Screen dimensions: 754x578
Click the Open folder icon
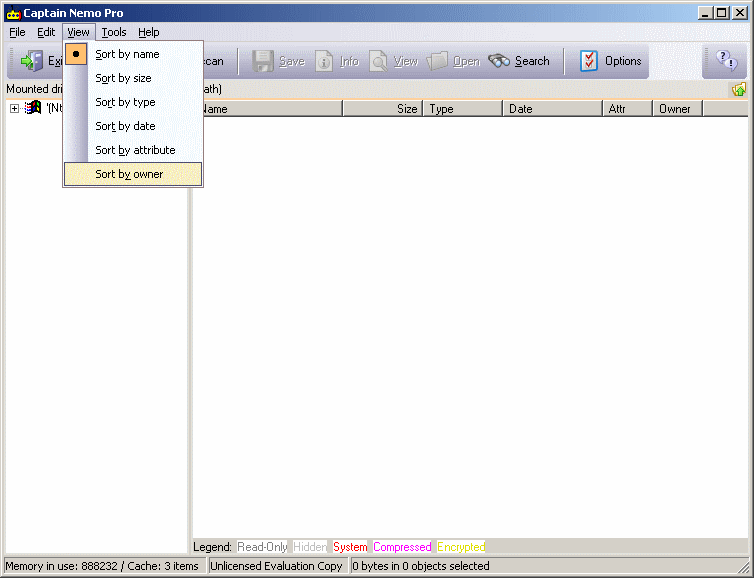tap(438, 61)
